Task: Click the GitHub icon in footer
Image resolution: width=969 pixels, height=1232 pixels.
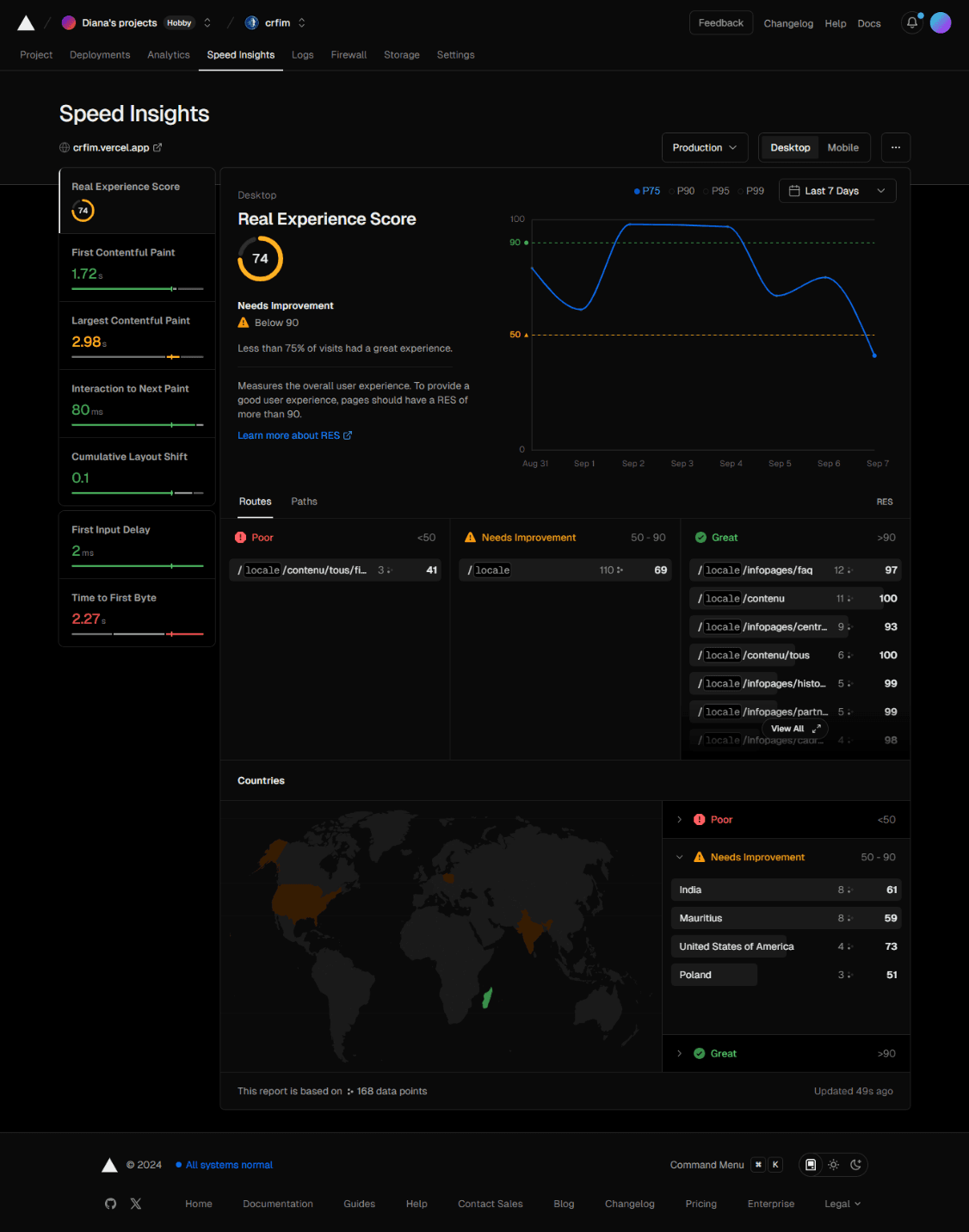Action: pyautogui.click(x=110, y=1204)
